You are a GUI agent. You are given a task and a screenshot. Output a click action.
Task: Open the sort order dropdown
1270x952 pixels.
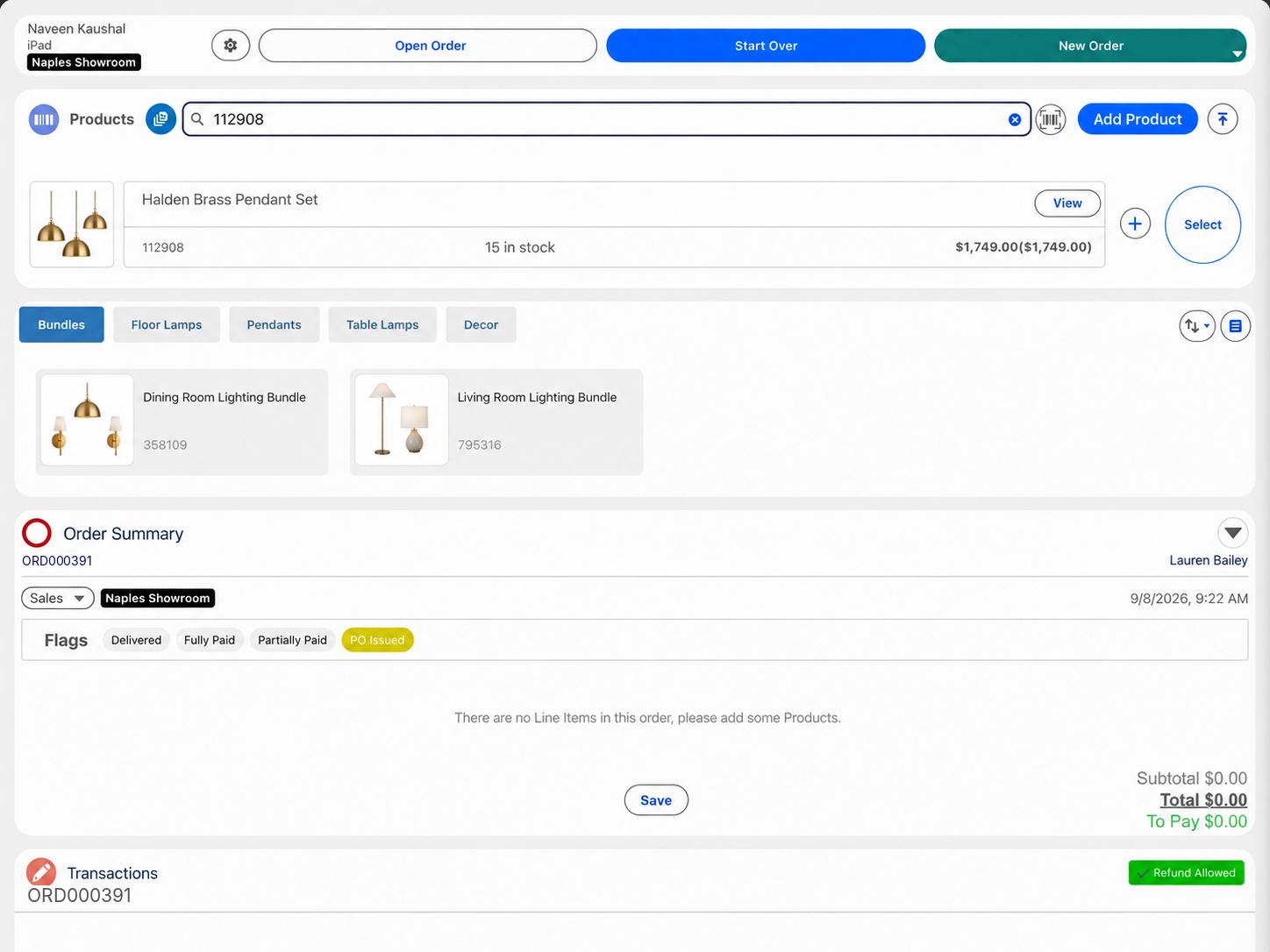pyautogui.click(x=1197, y=326)
